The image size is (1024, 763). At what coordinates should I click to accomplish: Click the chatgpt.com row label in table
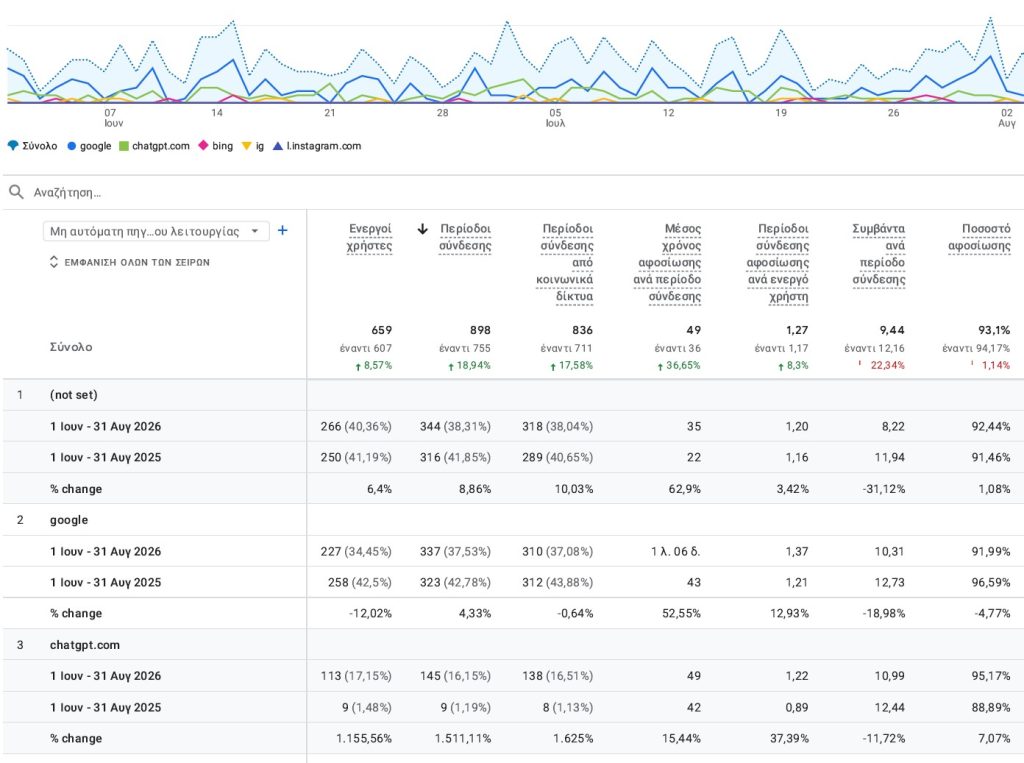85,645
